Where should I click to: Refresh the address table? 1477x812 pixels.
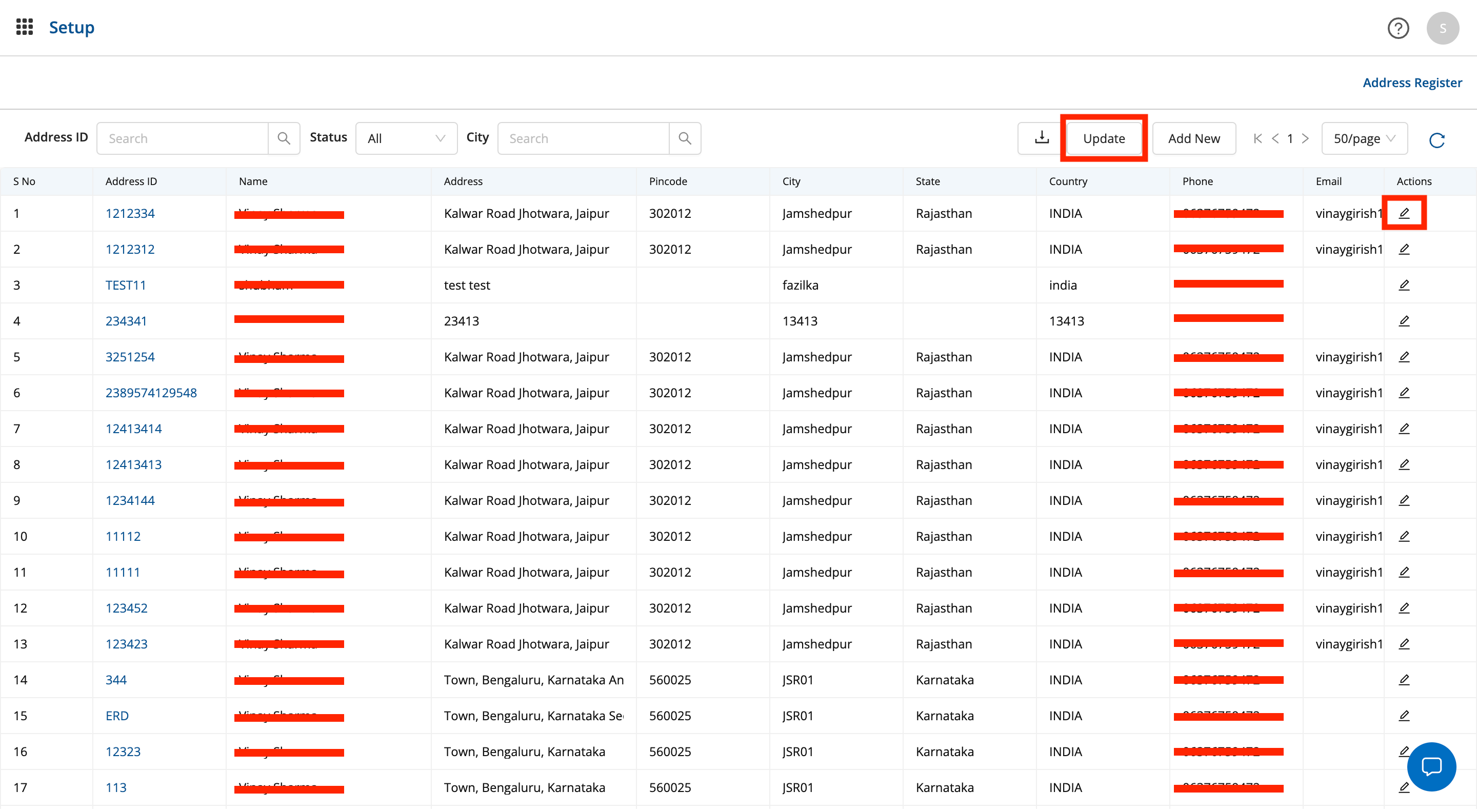click(1436, 139)
